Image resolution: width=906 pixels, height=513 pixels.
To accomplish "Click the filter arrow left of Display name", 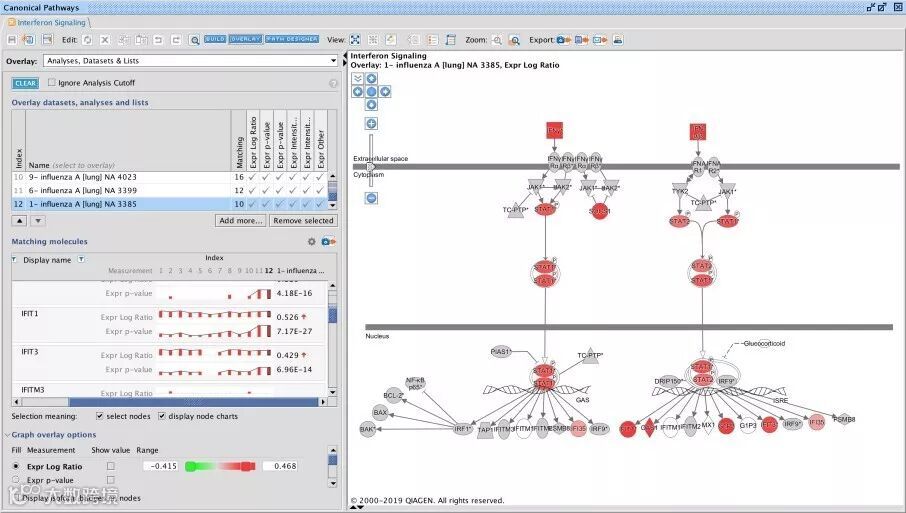I will (14, 259).
